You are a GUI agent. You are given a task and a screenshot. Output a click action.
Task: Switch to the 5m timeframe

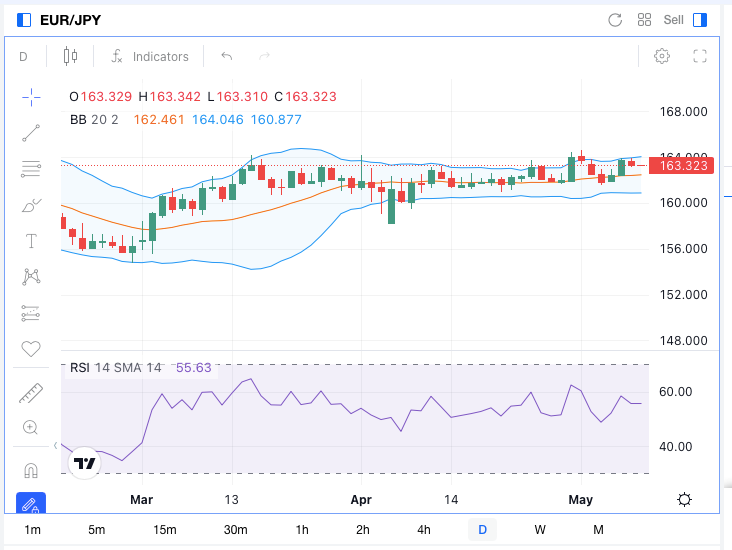tap(97, 530)
